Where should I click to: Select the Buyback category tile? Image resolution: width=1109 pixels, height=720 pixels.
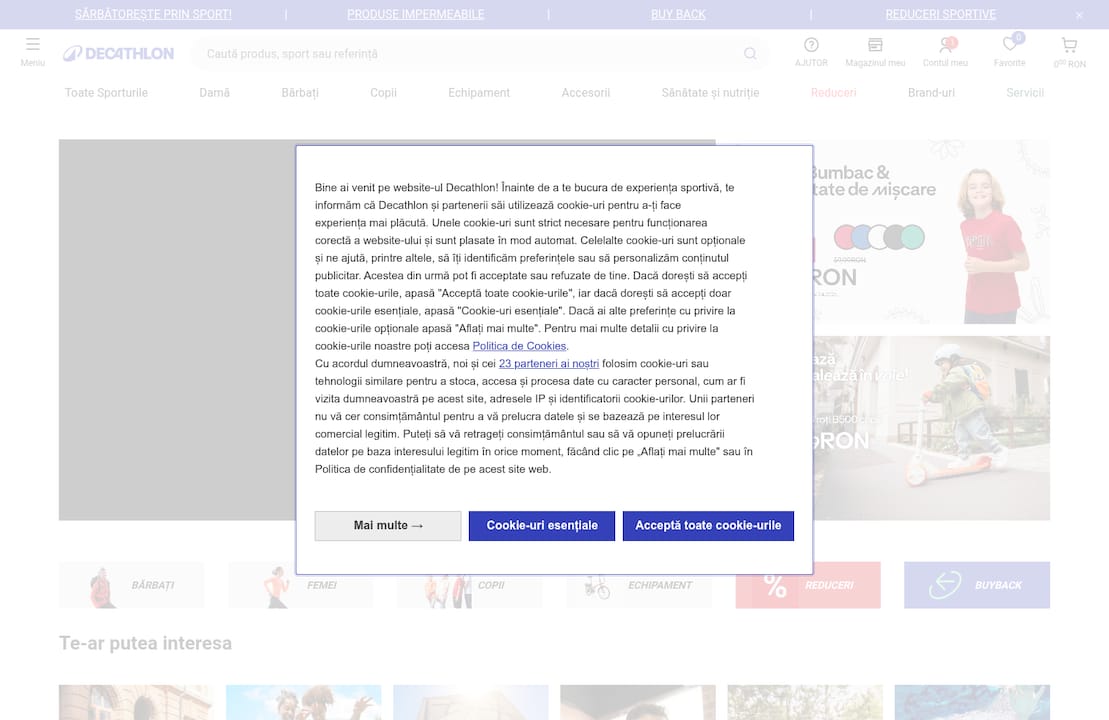[977, 585]
